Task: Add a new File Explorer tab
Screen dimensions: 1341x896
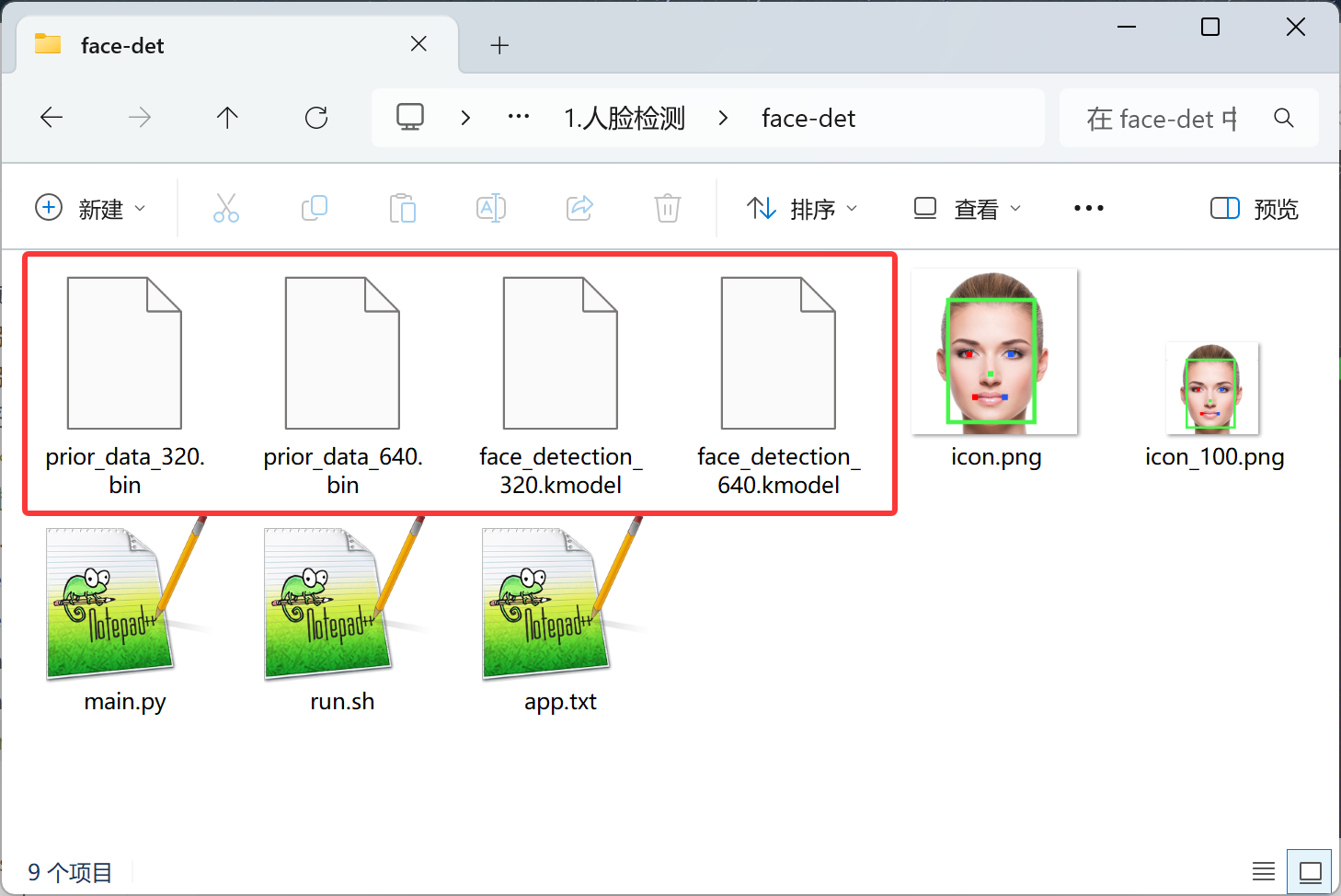Action: click(x=499, y=45)
